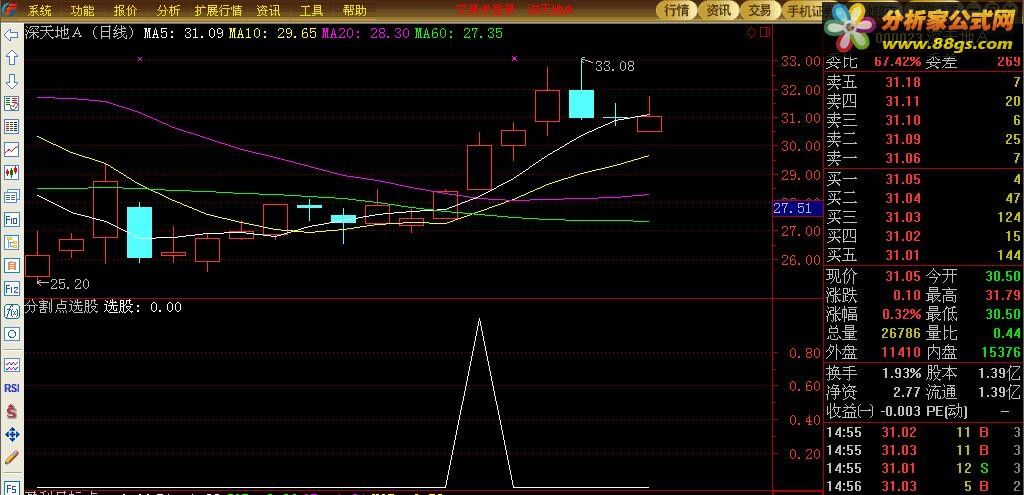Select the 买五 31.01 order row
This screenshot has height=495, width=1024.
point(923,255)
